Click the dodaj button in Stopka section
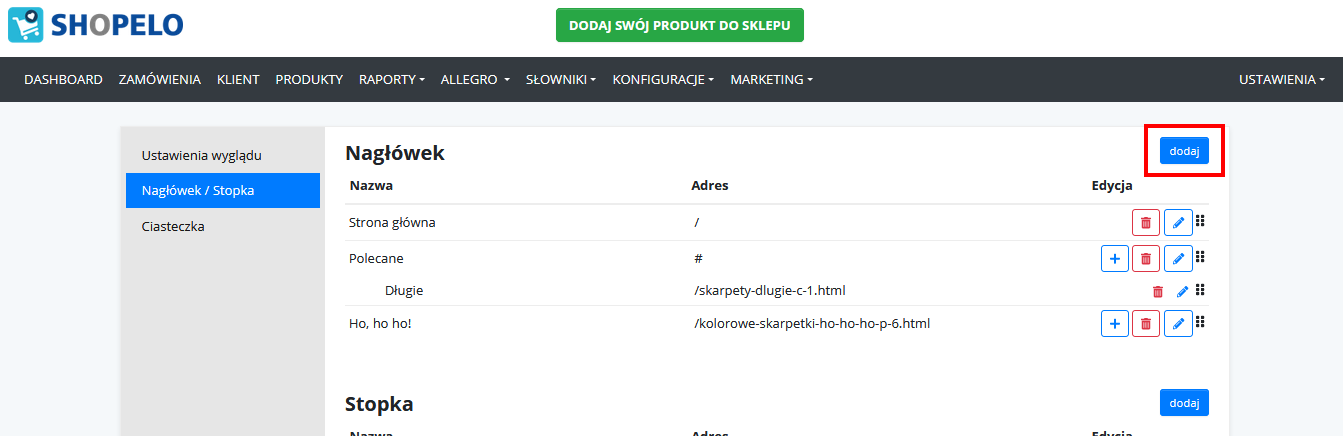Image resolution: width=1343 pixels, height=436 pixels. pos(1184,402)
